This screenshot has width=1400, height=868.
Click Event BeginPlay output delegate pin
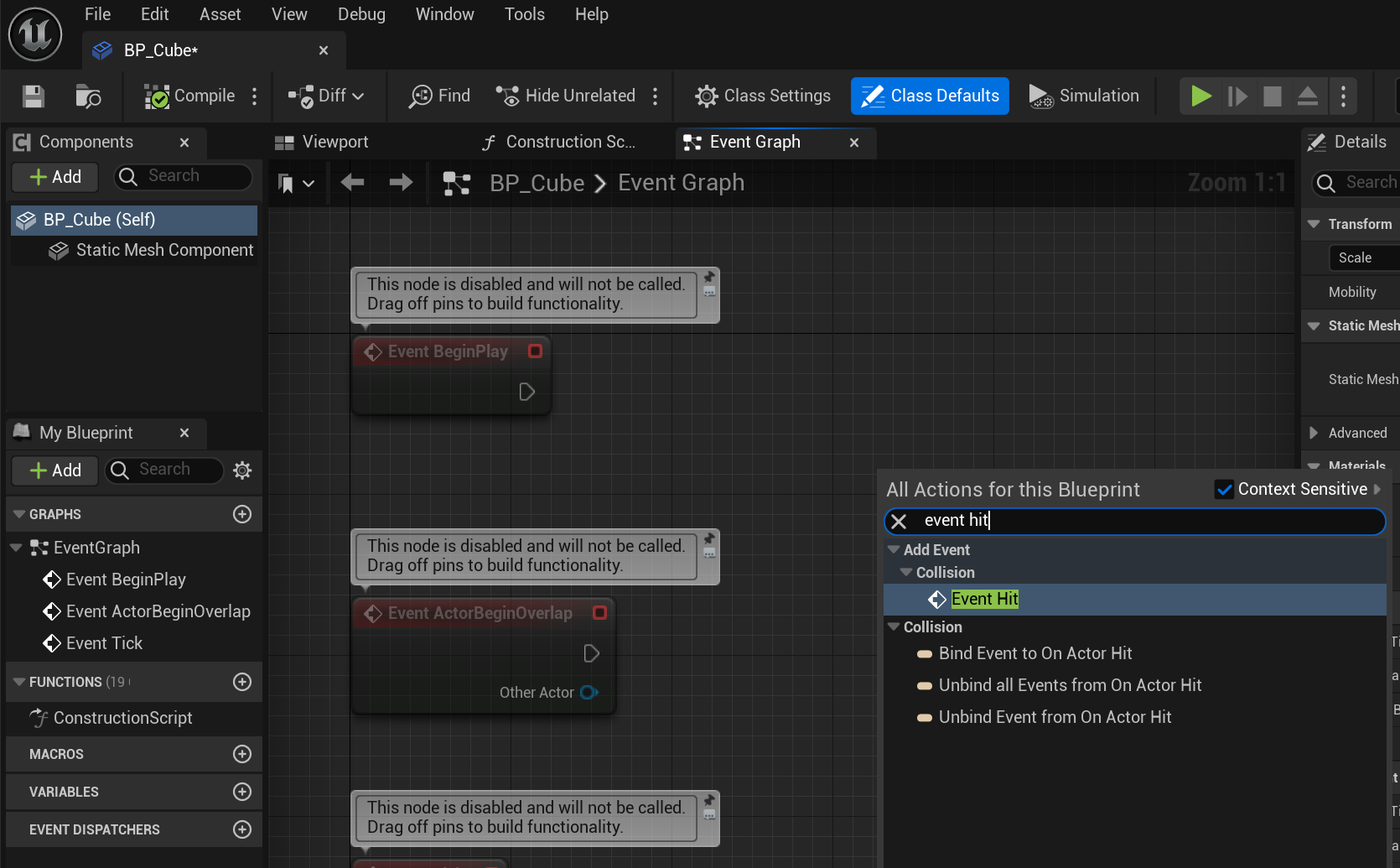pyautogui.click(x=536, y=351)
